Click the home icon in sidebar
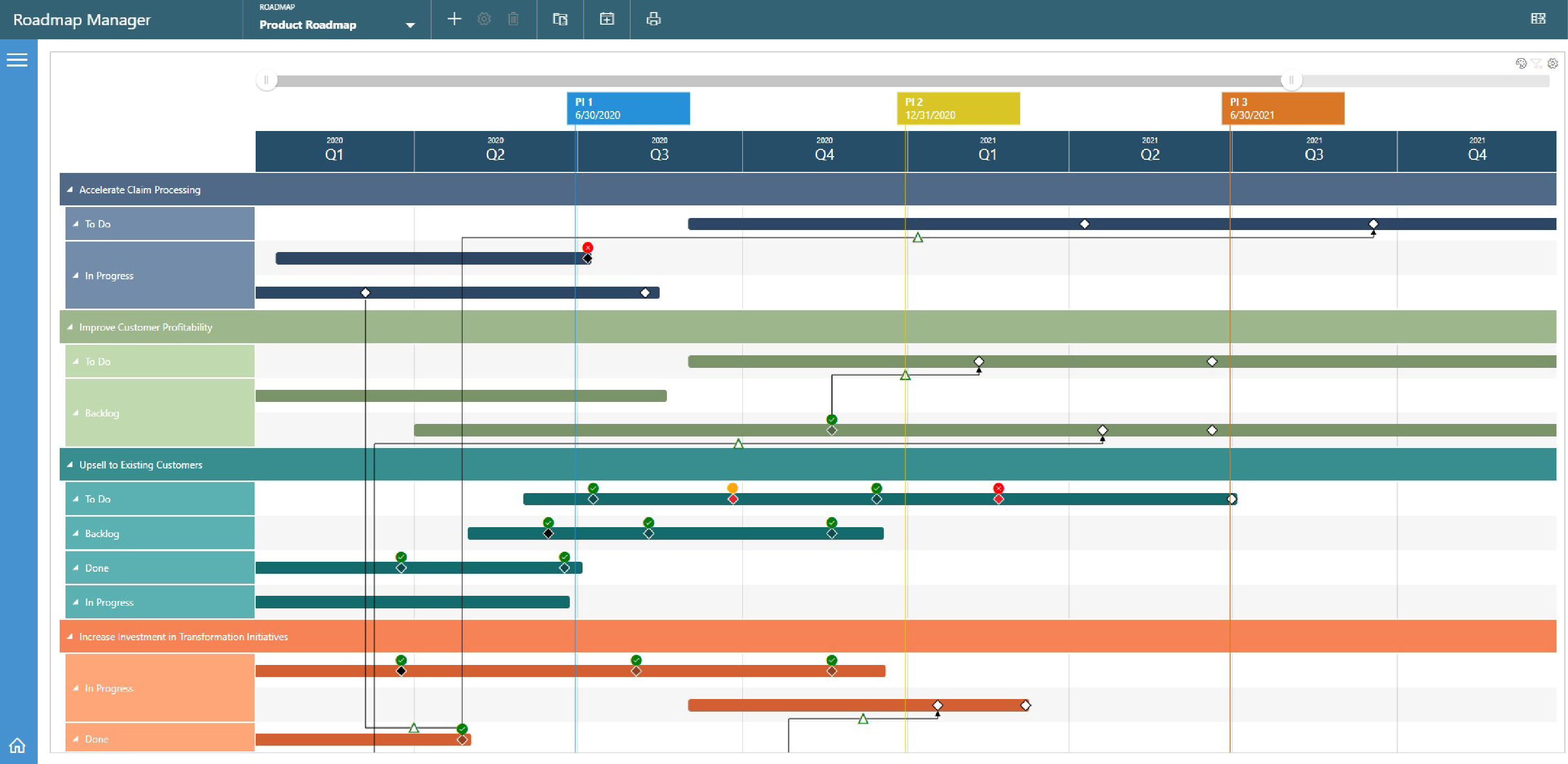The image size is (1568, 764). (x=17, y=745)
